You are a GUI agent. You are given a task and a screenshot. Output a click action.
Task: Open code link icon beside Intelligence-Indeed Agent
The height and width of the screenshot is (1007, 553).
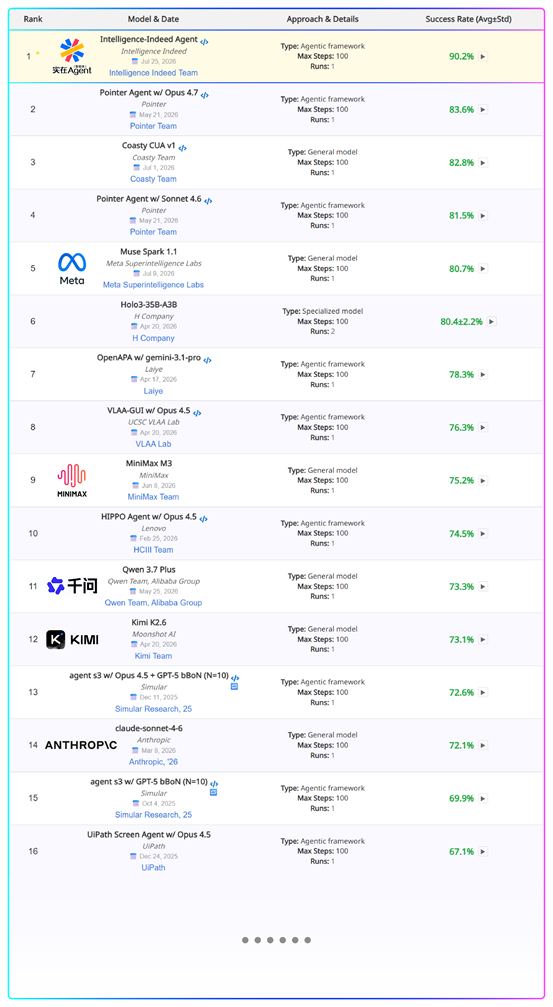204,42
